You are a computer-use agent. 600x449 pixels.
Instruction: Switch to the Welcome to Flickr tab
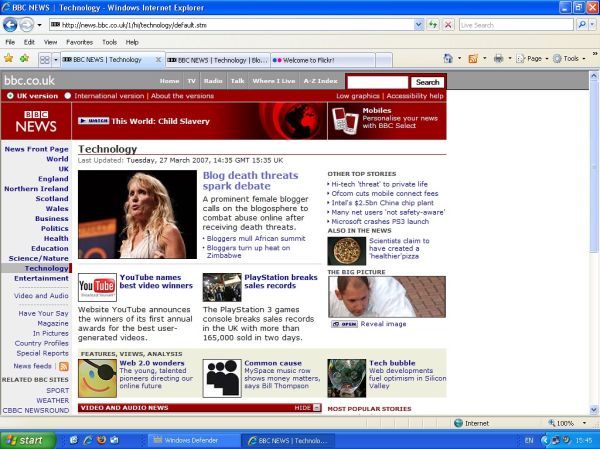click(x=323, y=60)
